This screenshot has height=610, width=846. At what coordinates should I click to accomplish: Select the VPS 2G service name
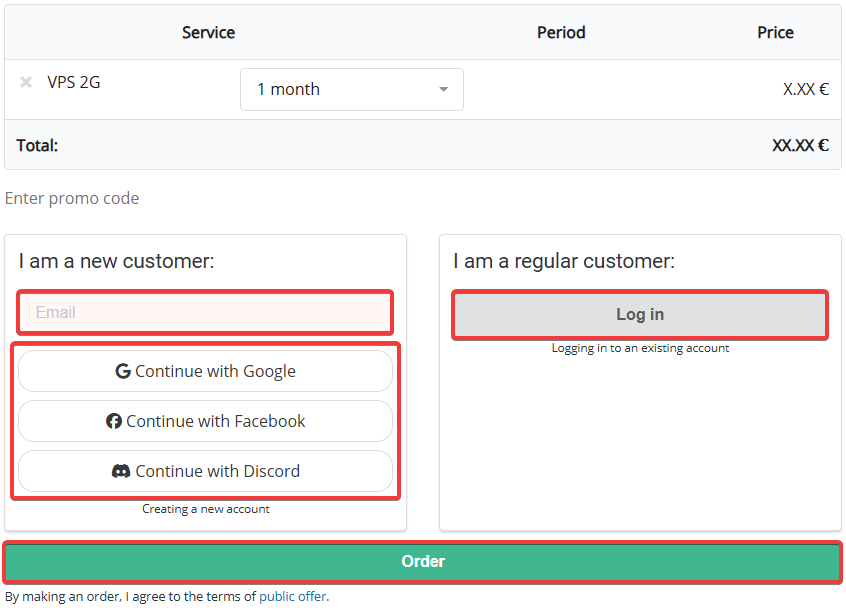74,82
